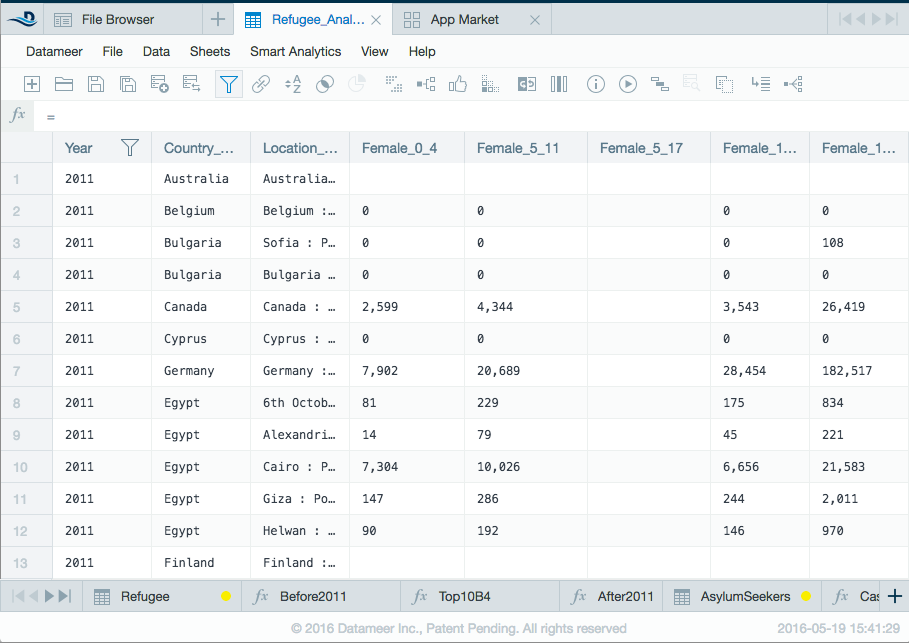
Task: Open a new tab with plus button
Action: (218, 20)
